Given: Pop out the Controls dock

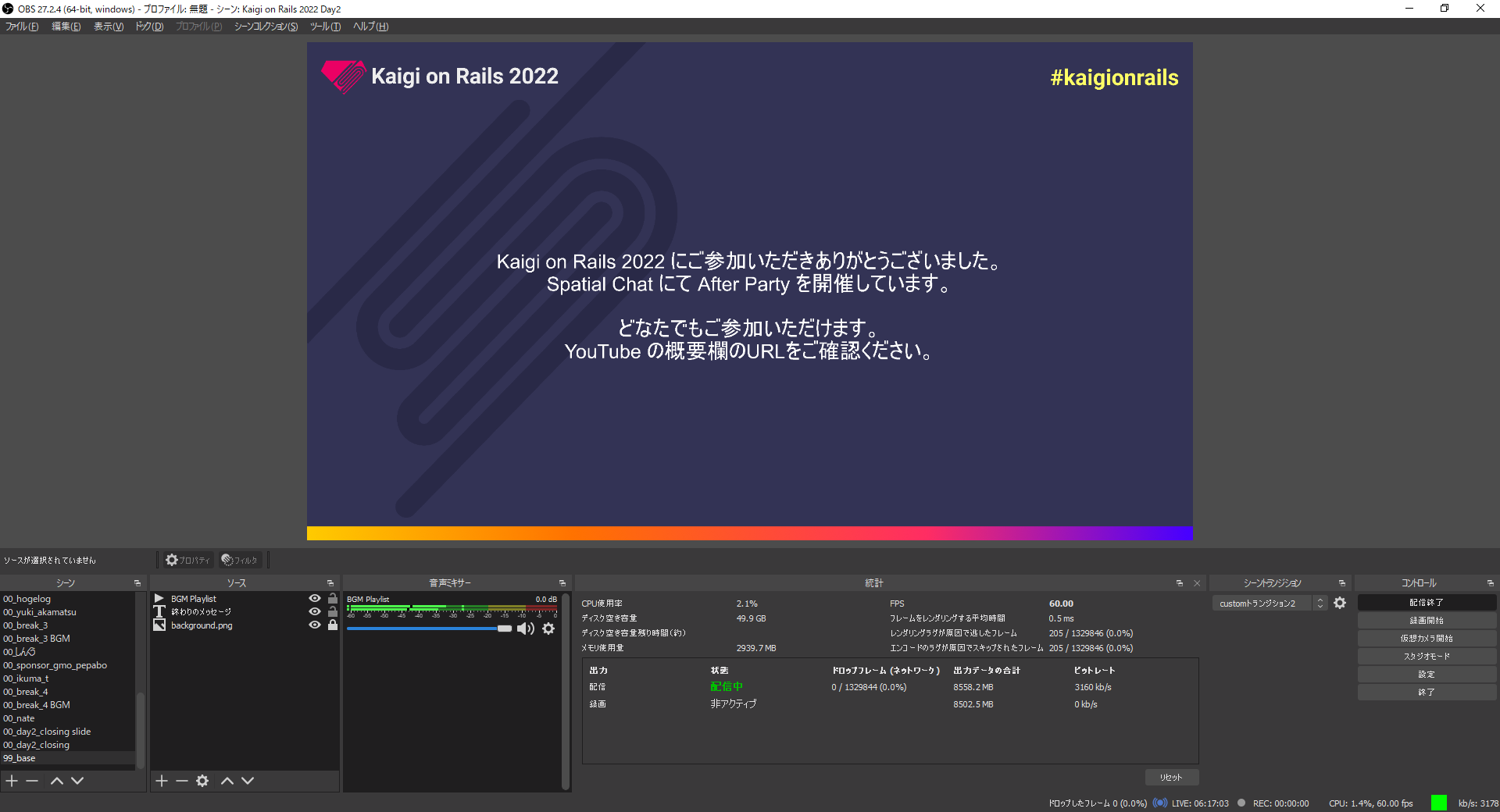Looking at the screenshot, I should (1491, 583).
